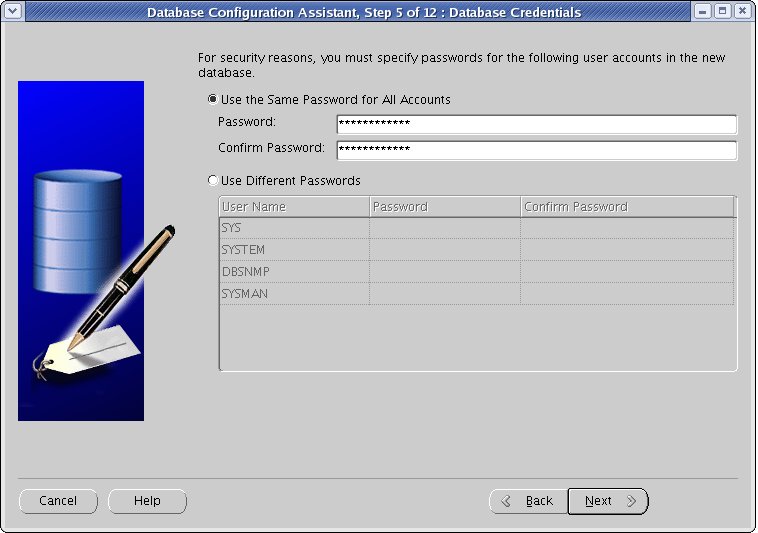Select Use the Same Password for All Accounts
Screen dimensions: 758x533
click(212, 100)
